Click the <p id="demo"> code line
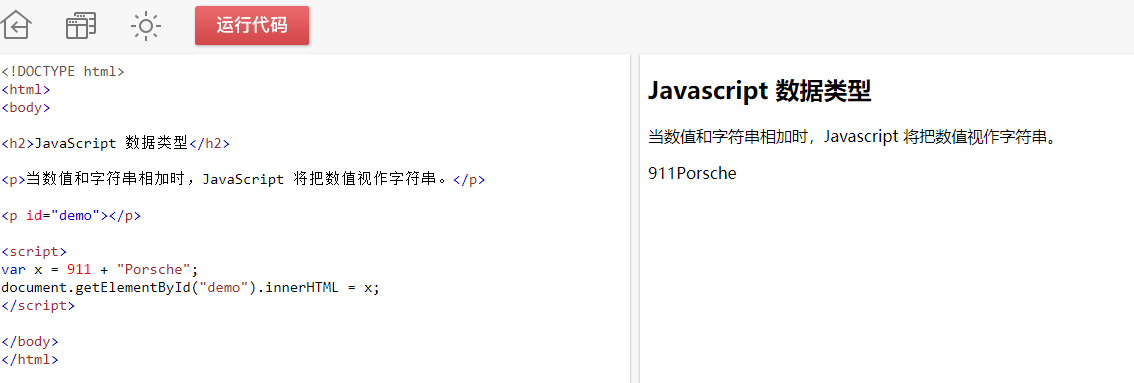Screen dimensions: 1134x383 [71, 215]
